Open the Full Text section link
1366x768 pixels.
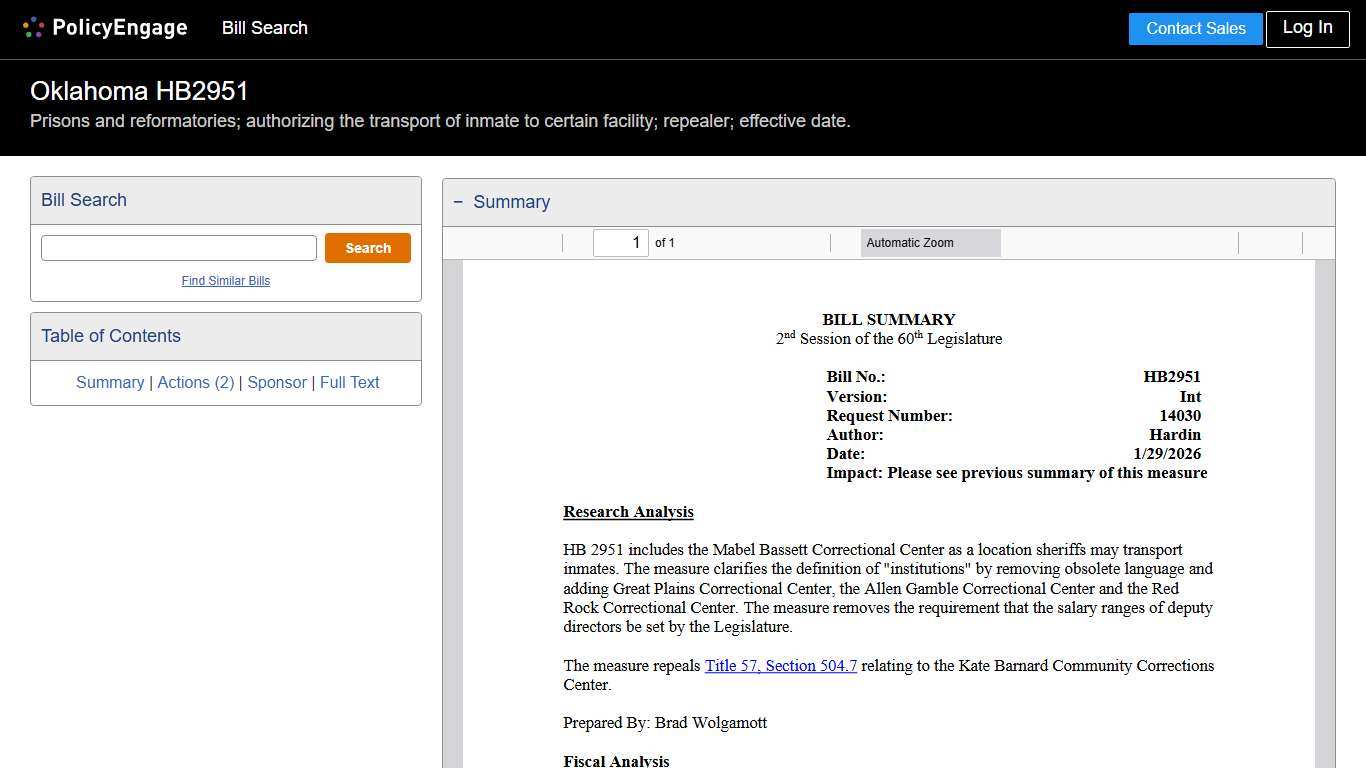click(349, 382)
